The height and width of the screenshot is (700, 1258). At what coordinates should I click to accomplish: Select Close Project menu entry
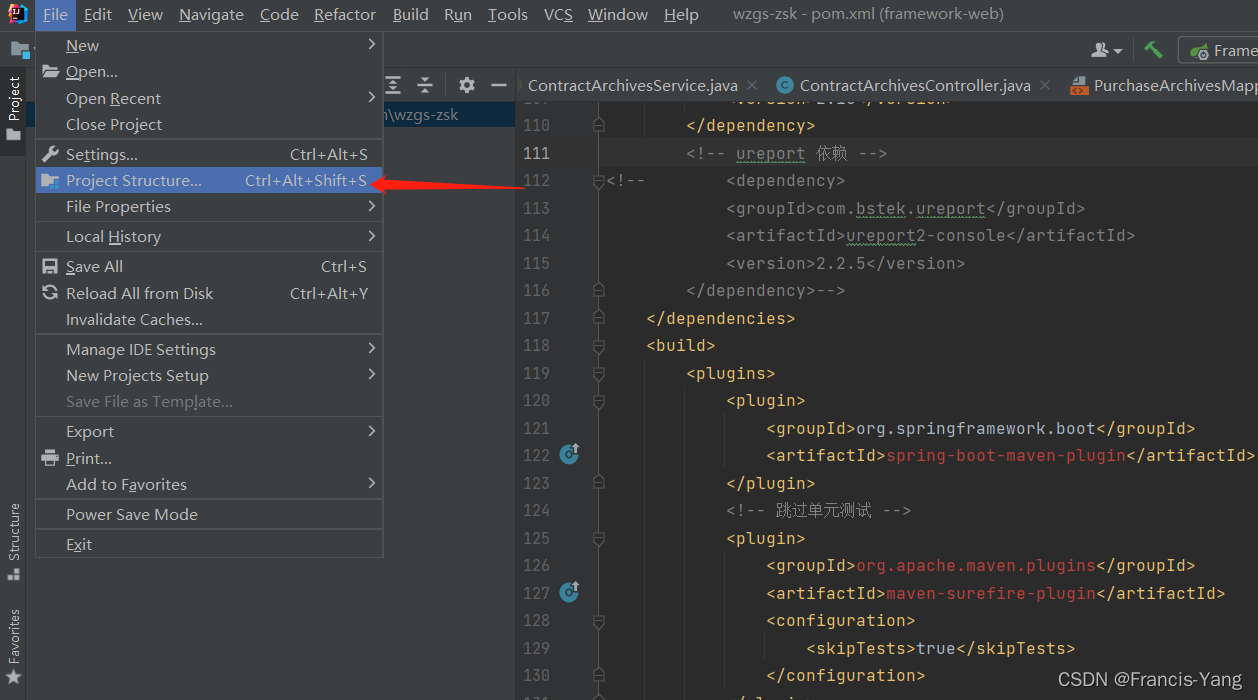209,124
